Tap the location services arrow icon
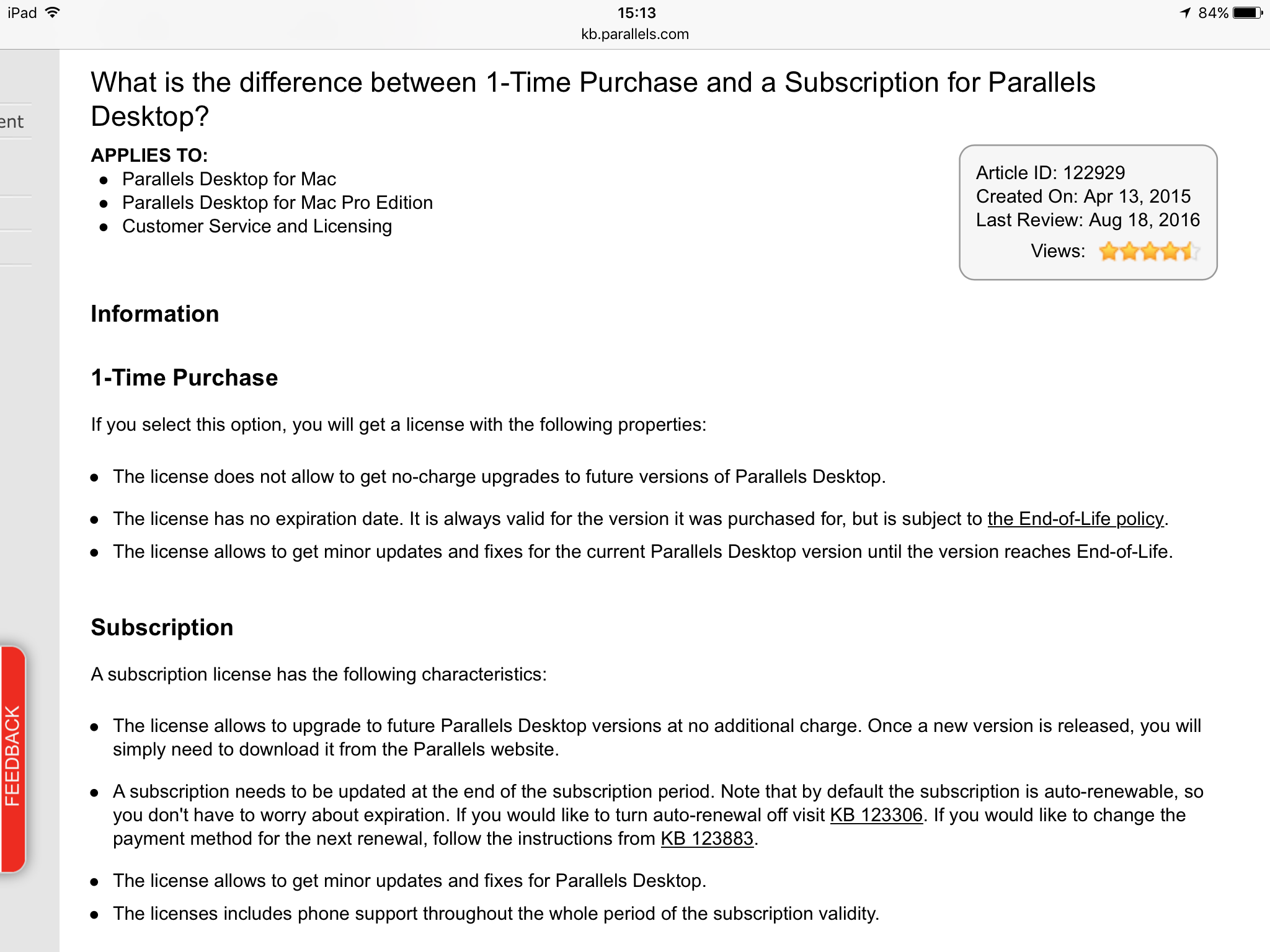 click(x=1186, y=13)
